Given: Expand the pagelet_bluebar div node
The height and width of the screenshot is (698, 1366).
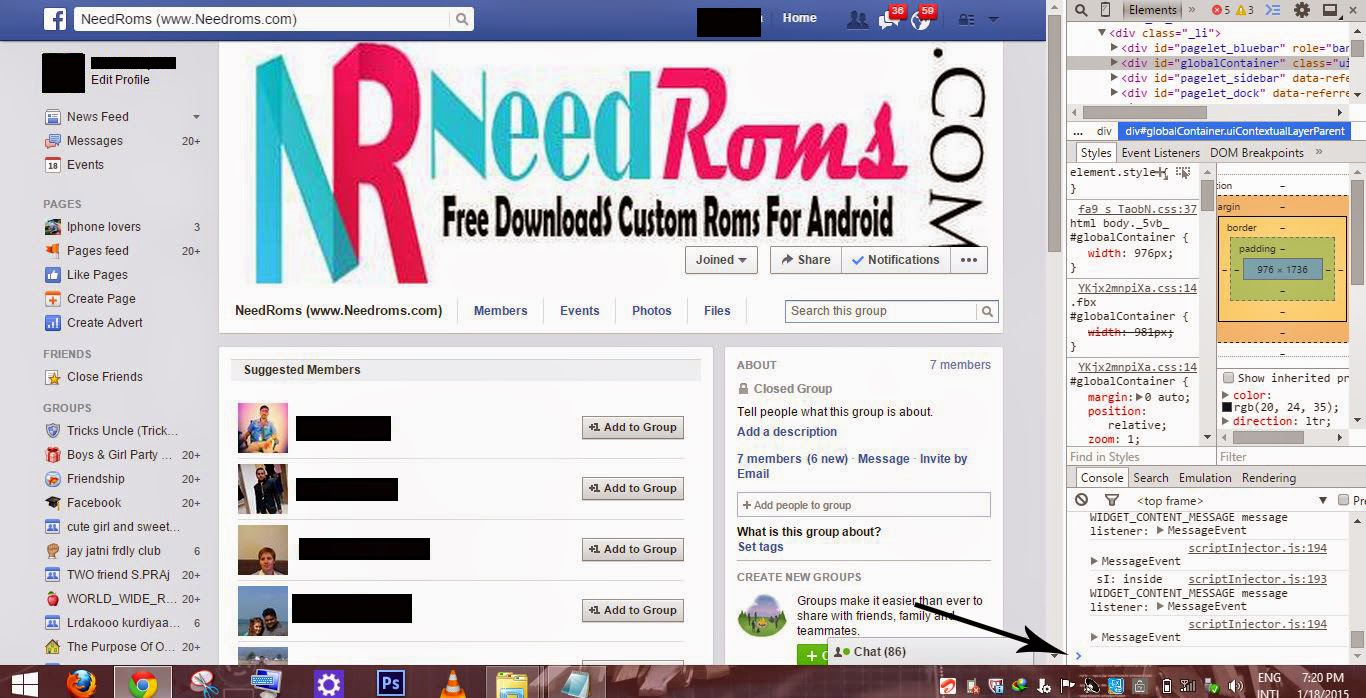Looking at the screenshot, I should click(1115, 47).
